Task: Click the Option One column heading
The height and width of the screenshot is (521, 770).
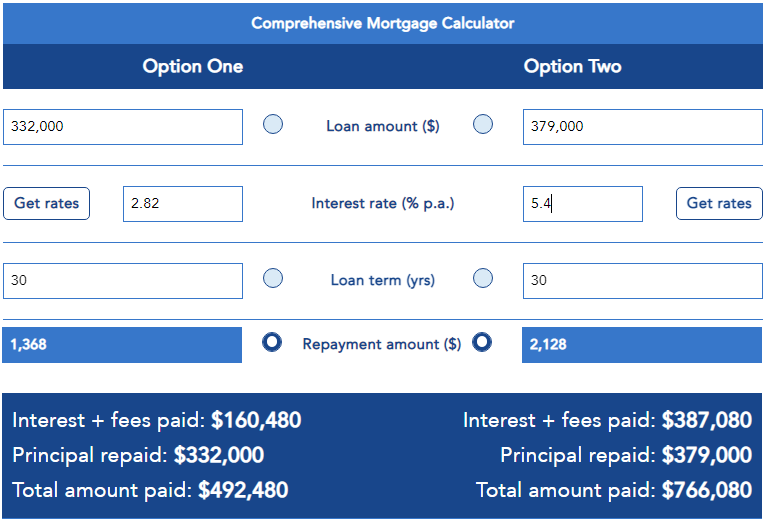Action: click(x=193, y=67)
